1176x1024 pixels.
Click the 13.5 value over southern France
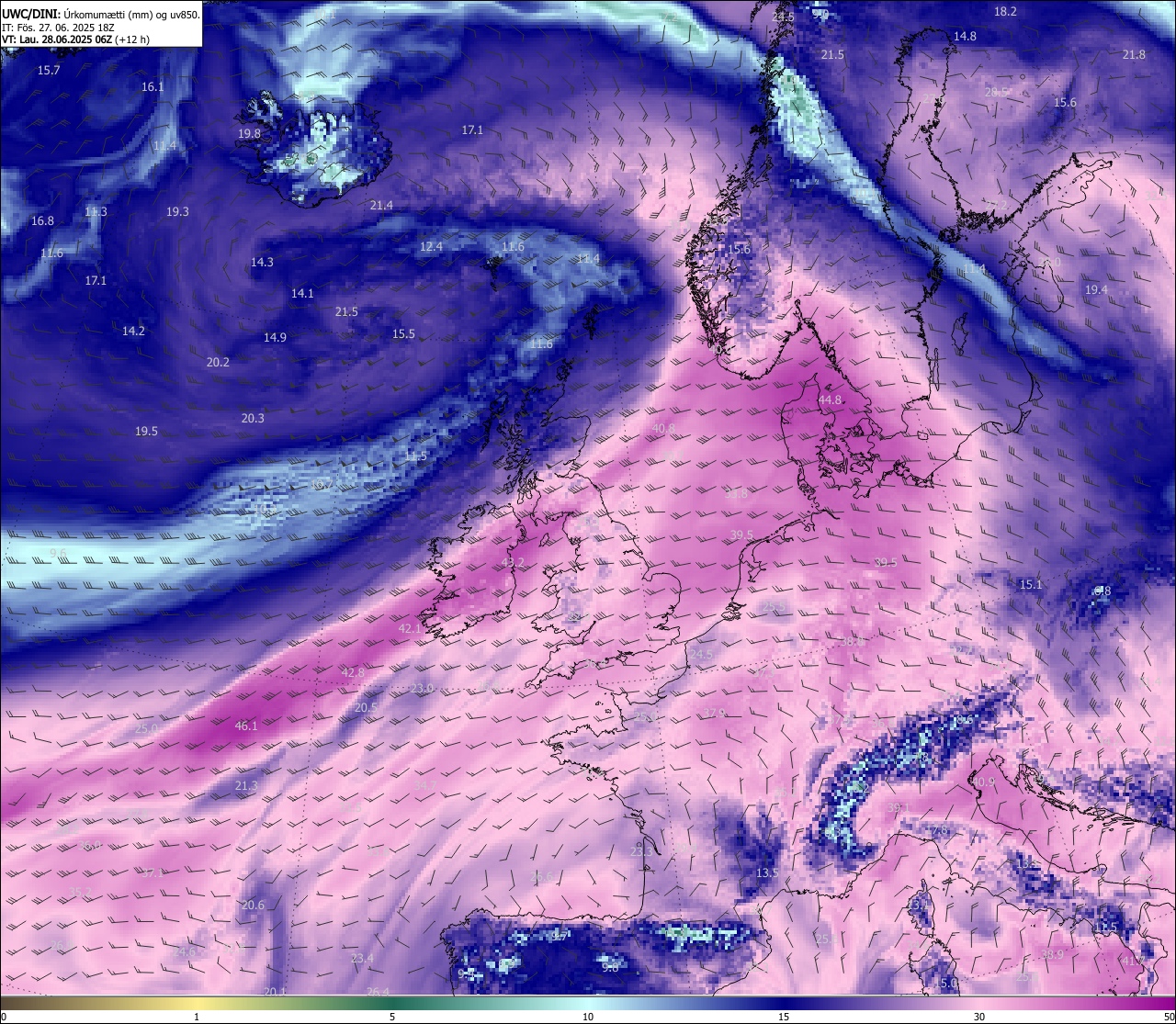point(766,873)
